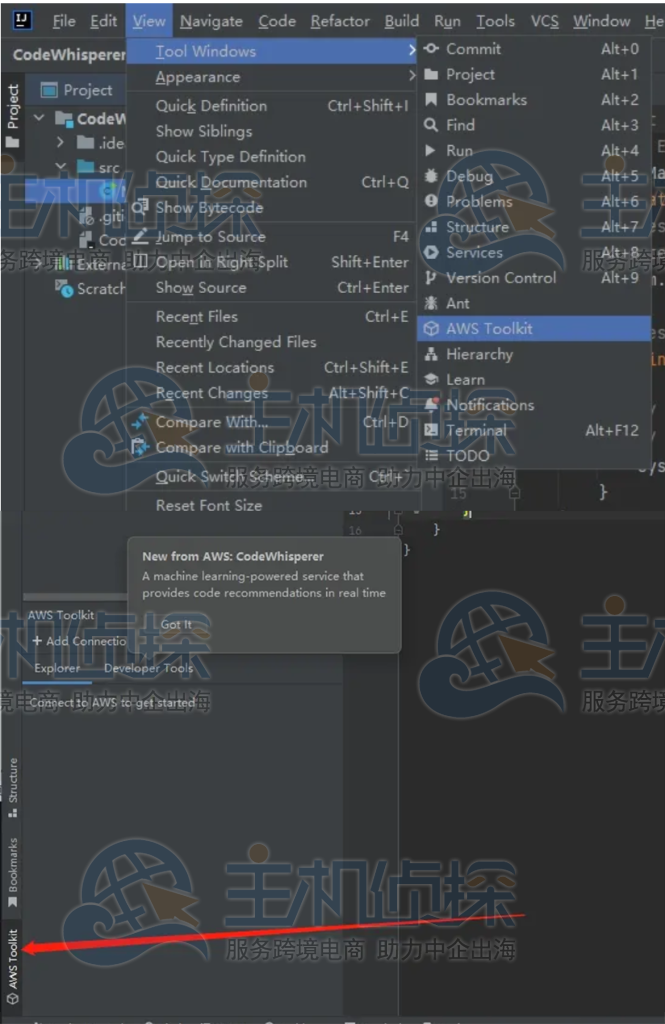
Task: Switch to the Developer Tools tab
Action: pos(148,668)
